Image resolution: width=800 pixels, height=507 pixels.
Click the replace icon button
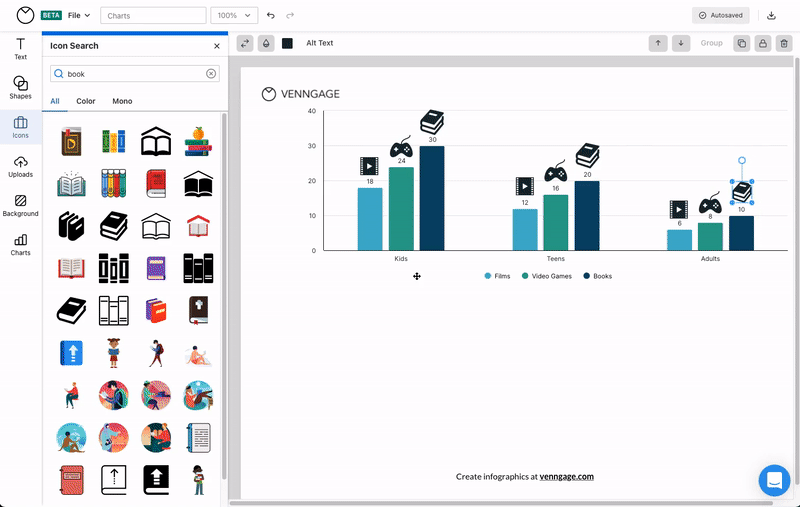coord(245,43)
